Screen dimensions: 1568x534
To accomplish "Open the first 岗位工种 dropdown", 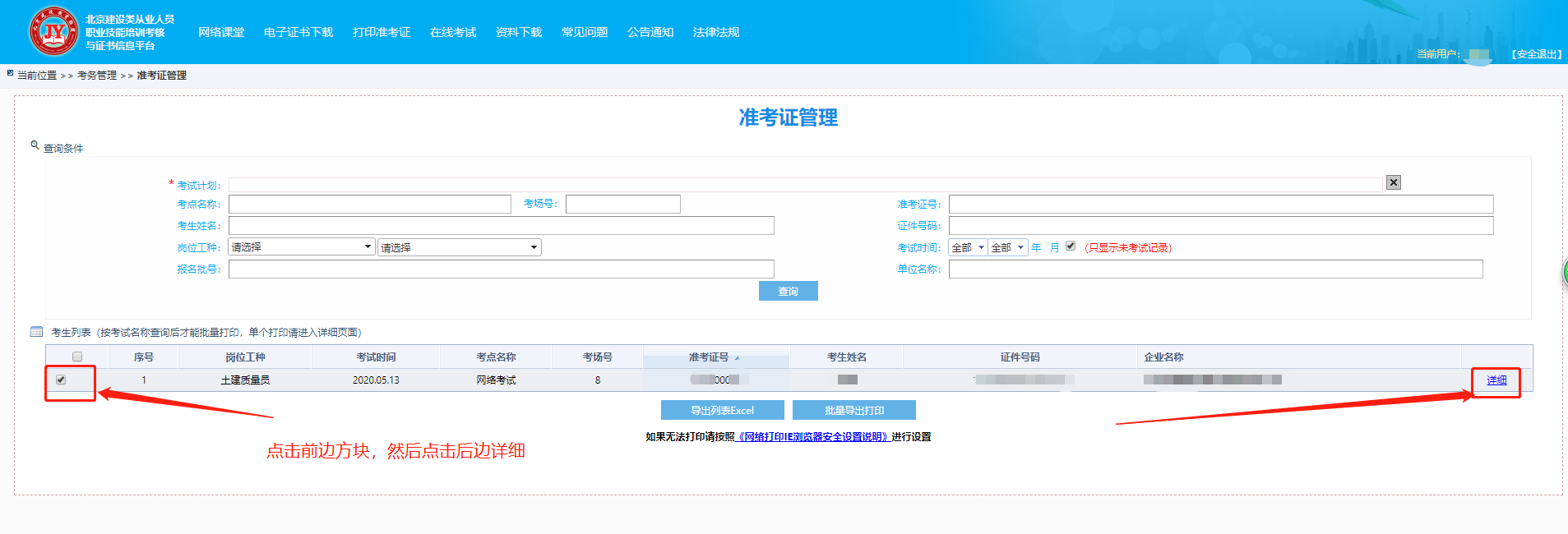I will coord(301,247).
